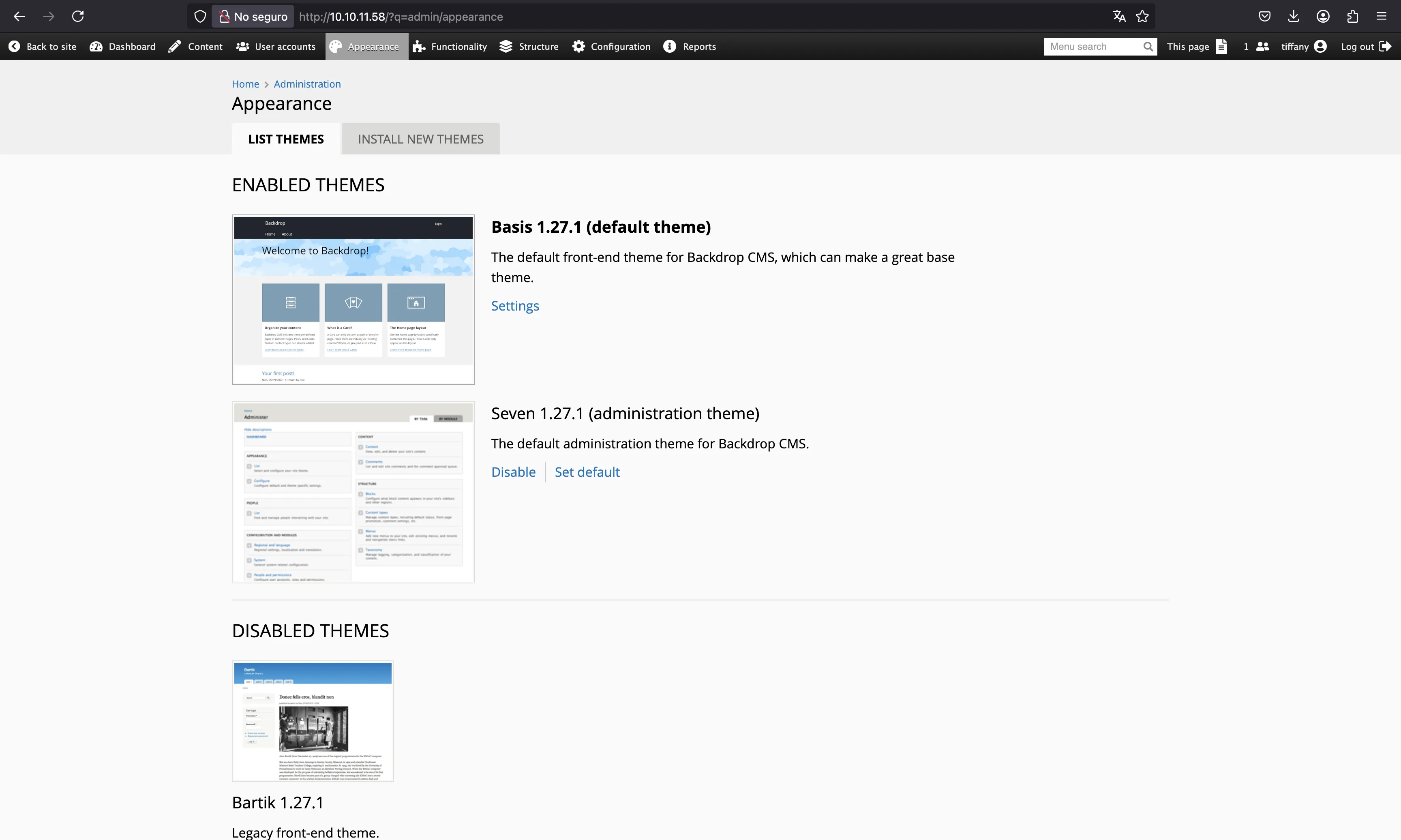Click the Structure layers icon
Image resolution: width=1401 pixels, height=840 pixels.
[506, 46]
